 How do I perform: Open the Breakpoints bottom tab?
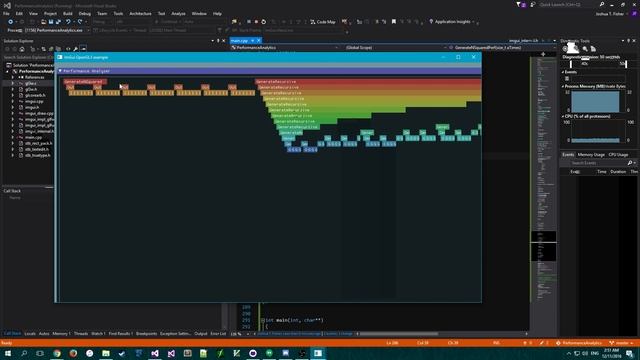pyautogui.click(x=146, y=333)
